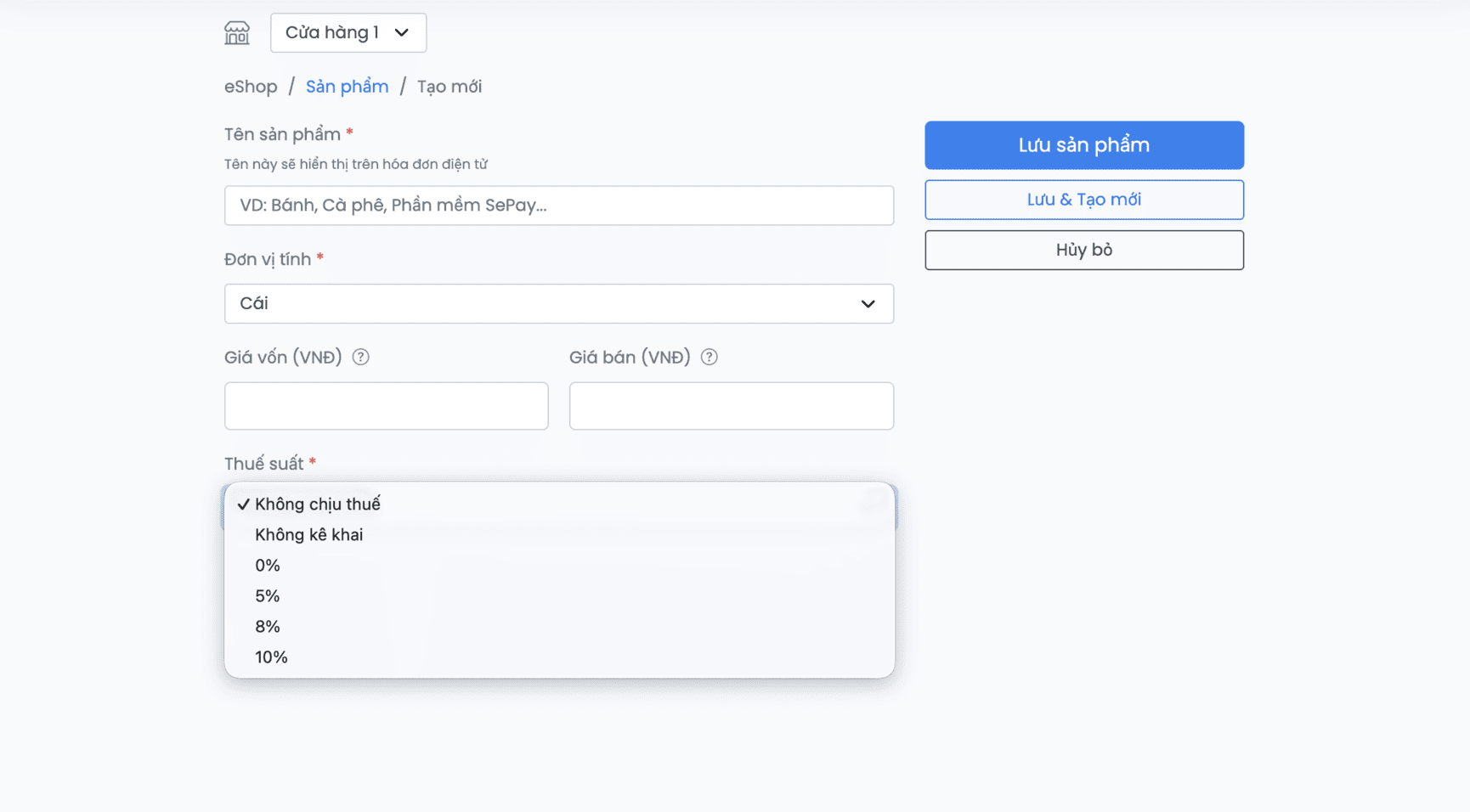Click the Giá bán (VNĐ) input box
The image size is (1470, 812).
(731, 406)
